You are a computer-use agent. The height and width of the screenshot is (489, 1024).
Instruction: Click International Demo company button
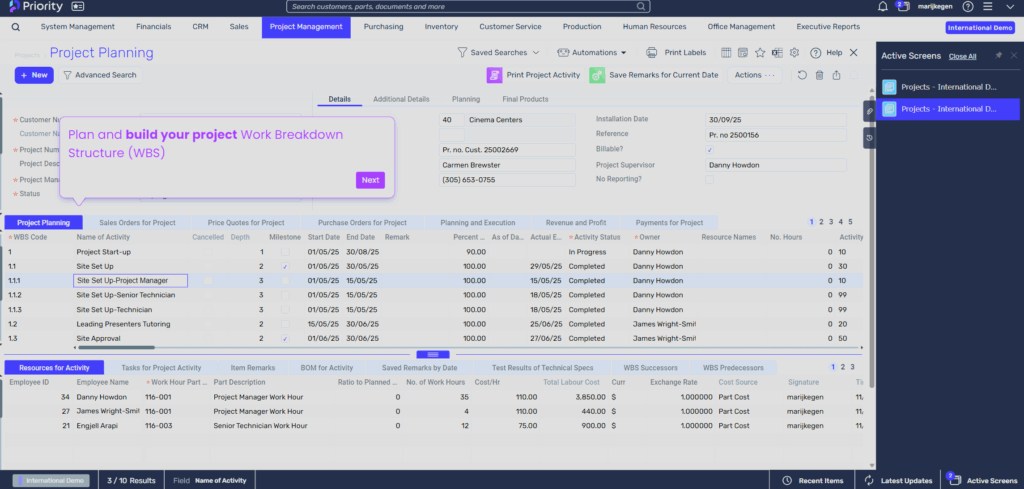[x=980, y=27]
